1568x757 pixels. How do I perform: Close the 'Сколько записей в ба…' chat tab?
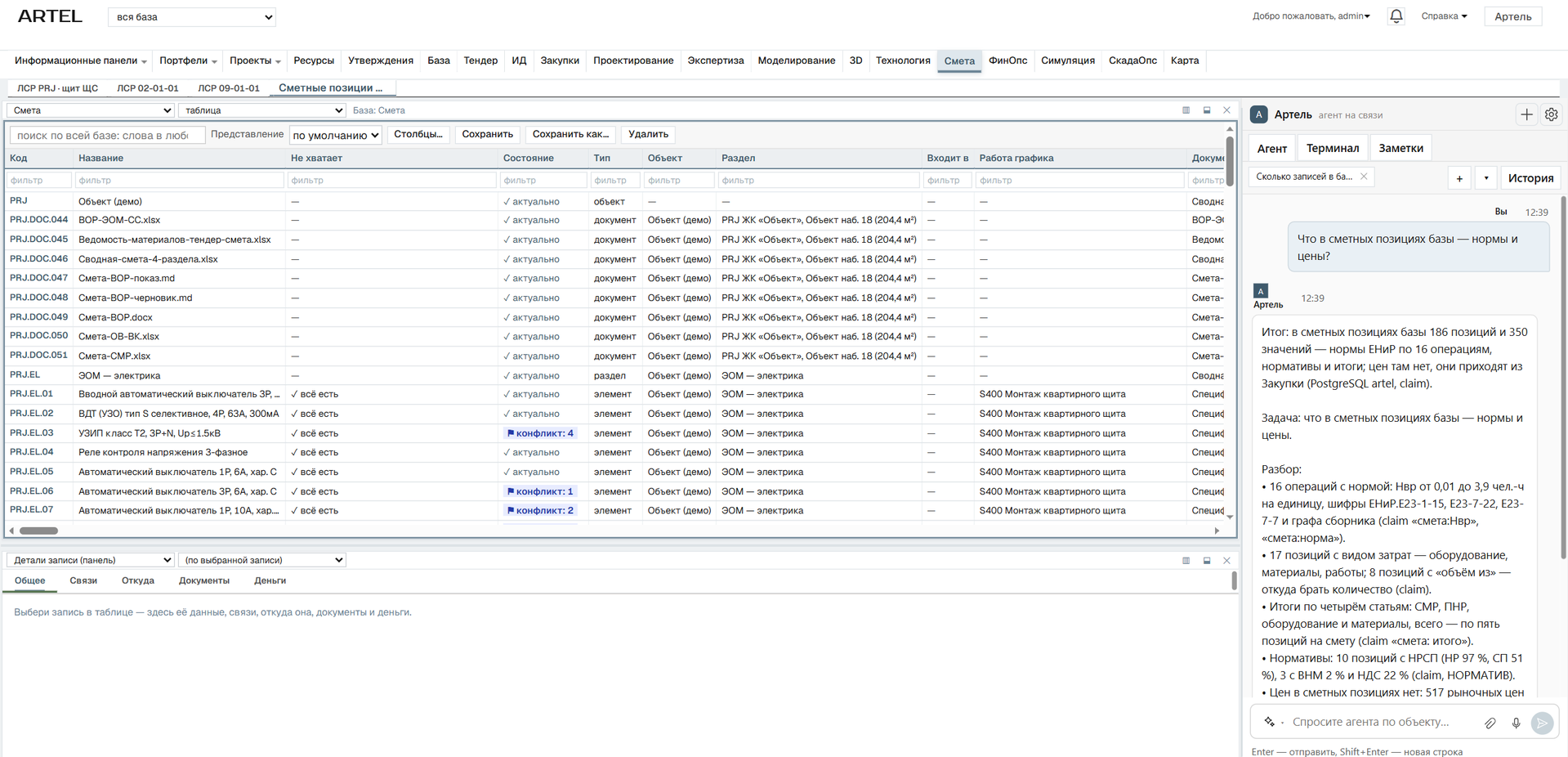point(1364,177)
